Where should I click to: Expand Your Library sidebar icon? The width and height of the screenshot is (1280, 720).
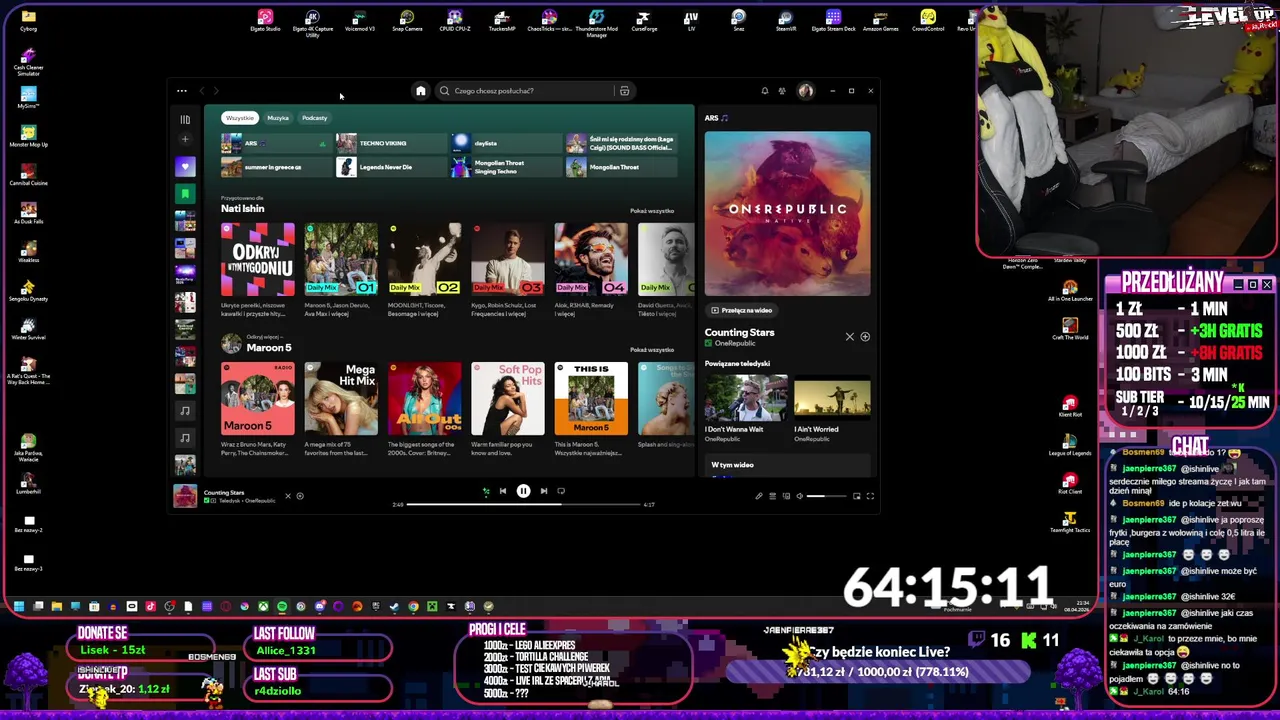(x=185, y=120)
